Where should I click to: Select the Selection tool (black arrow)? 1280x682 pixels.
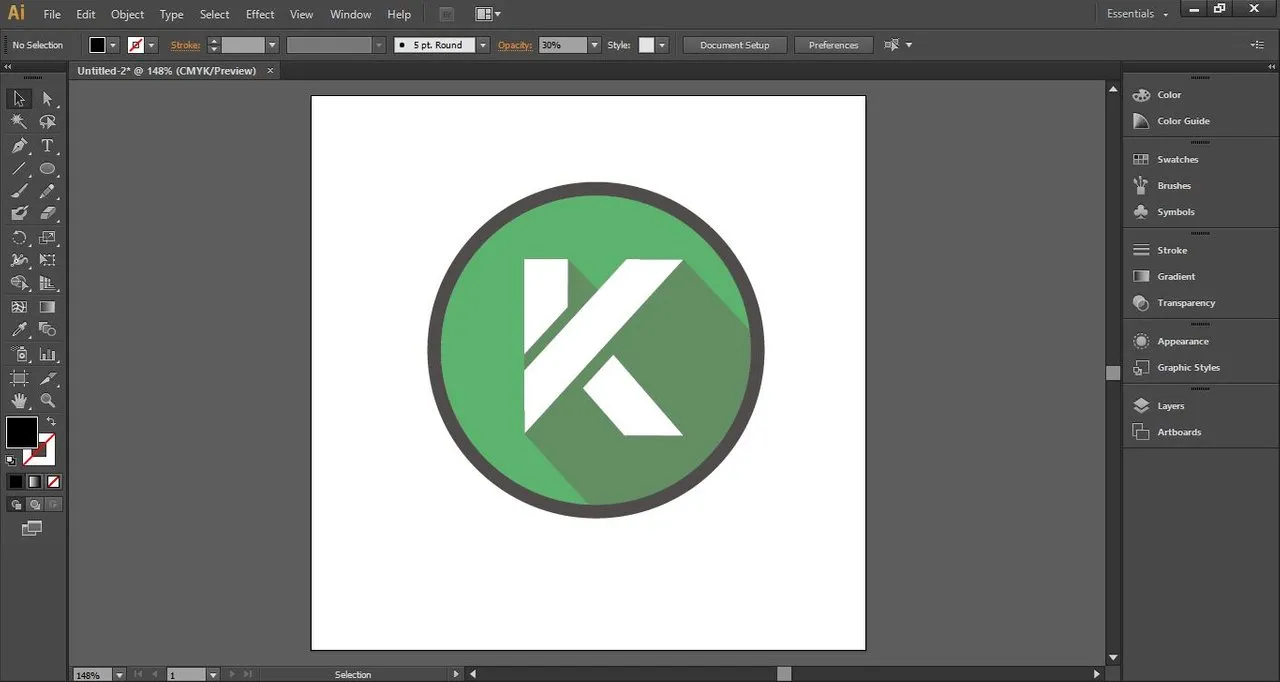click(x=19, y=98)
